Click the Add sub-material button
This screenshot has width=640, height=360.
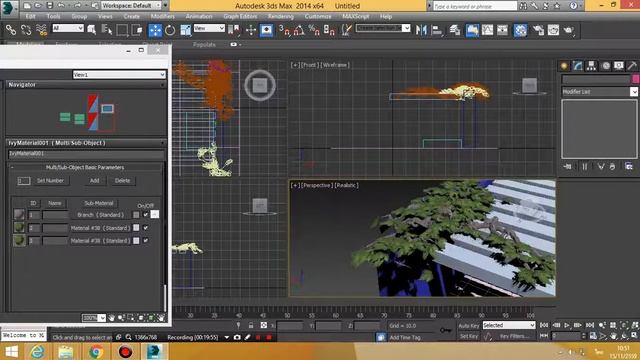click(94, 180)
